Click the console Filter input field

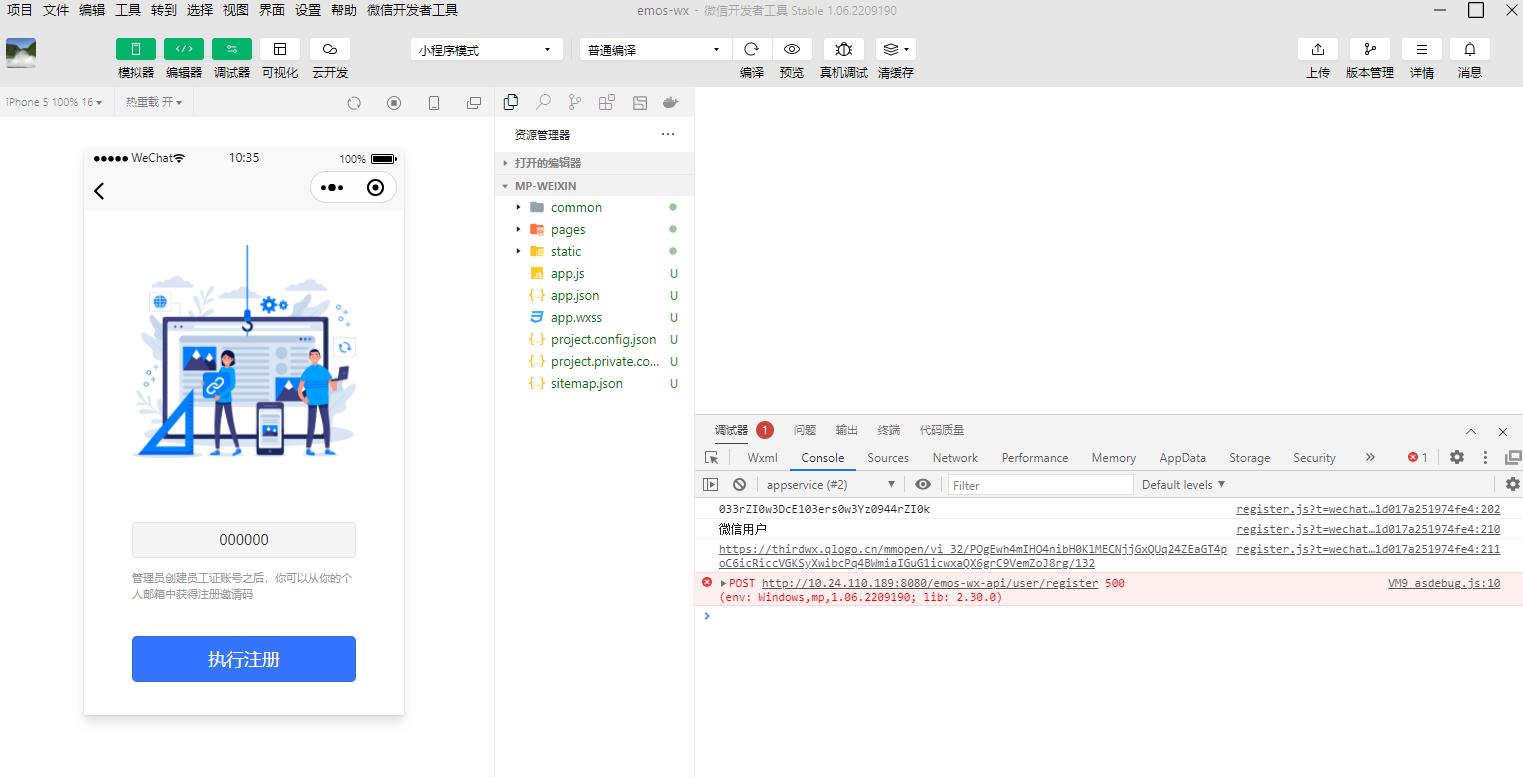[x=1040, y=485]
